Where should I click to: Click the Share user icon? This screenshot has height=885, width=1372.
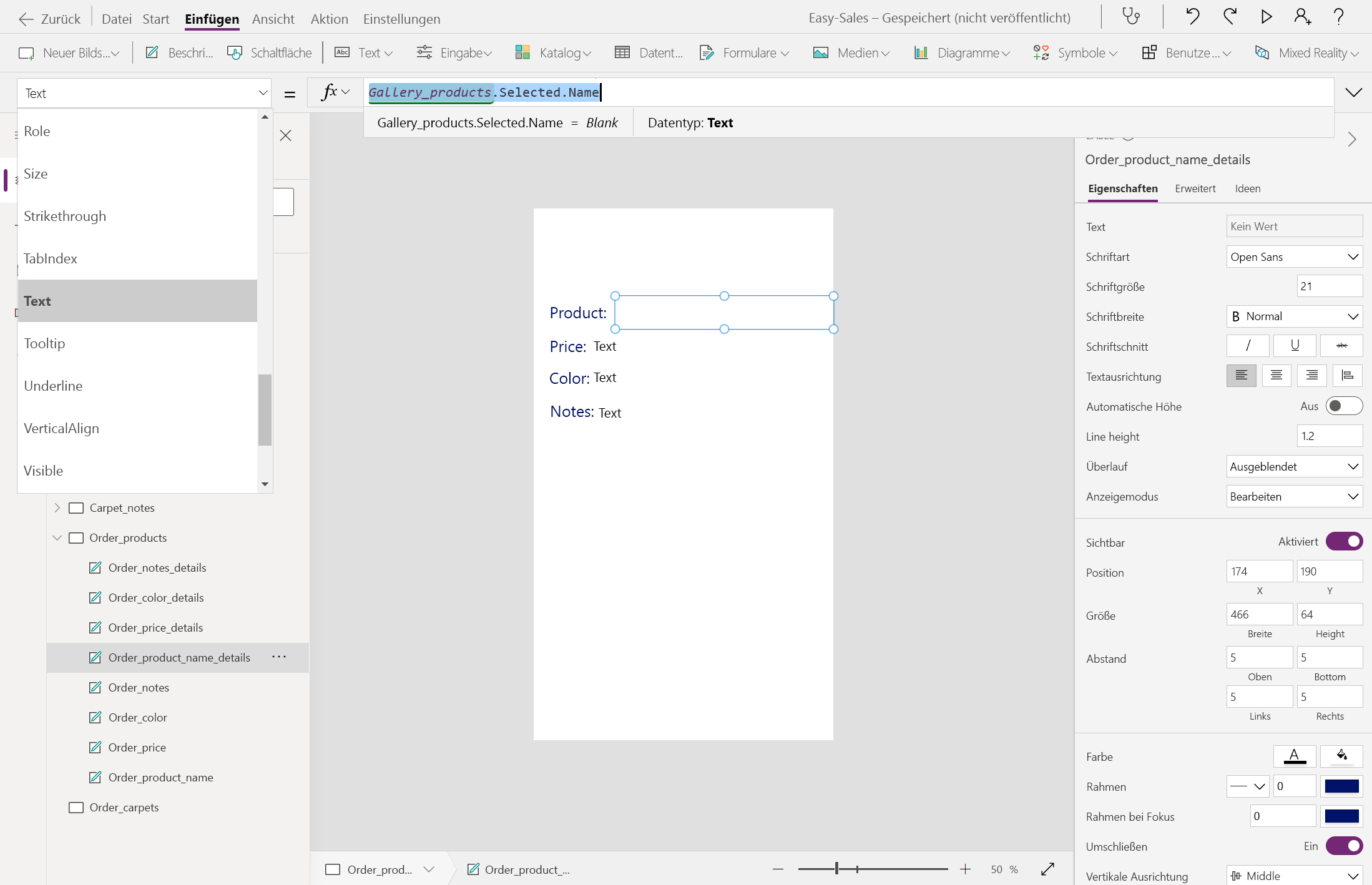1302,17
